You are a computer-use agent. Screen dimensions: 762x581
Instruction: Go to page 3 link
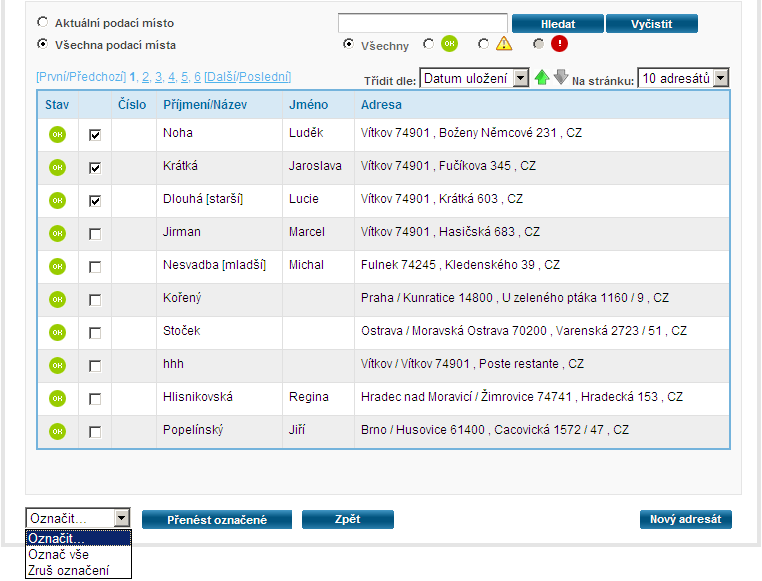click(x=158, y=77)
